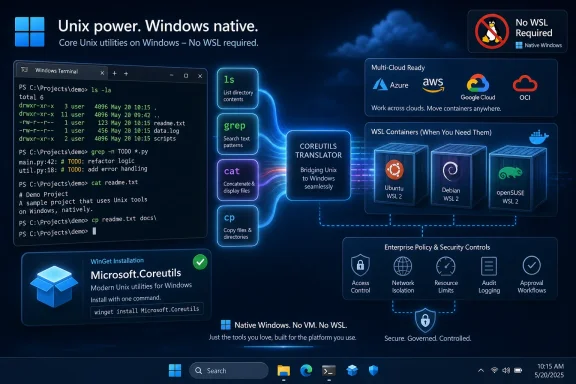Click the Approval Workflows checkmark icon
The height and width of the screenshot is (384, 576).
(x=532, y=265)
